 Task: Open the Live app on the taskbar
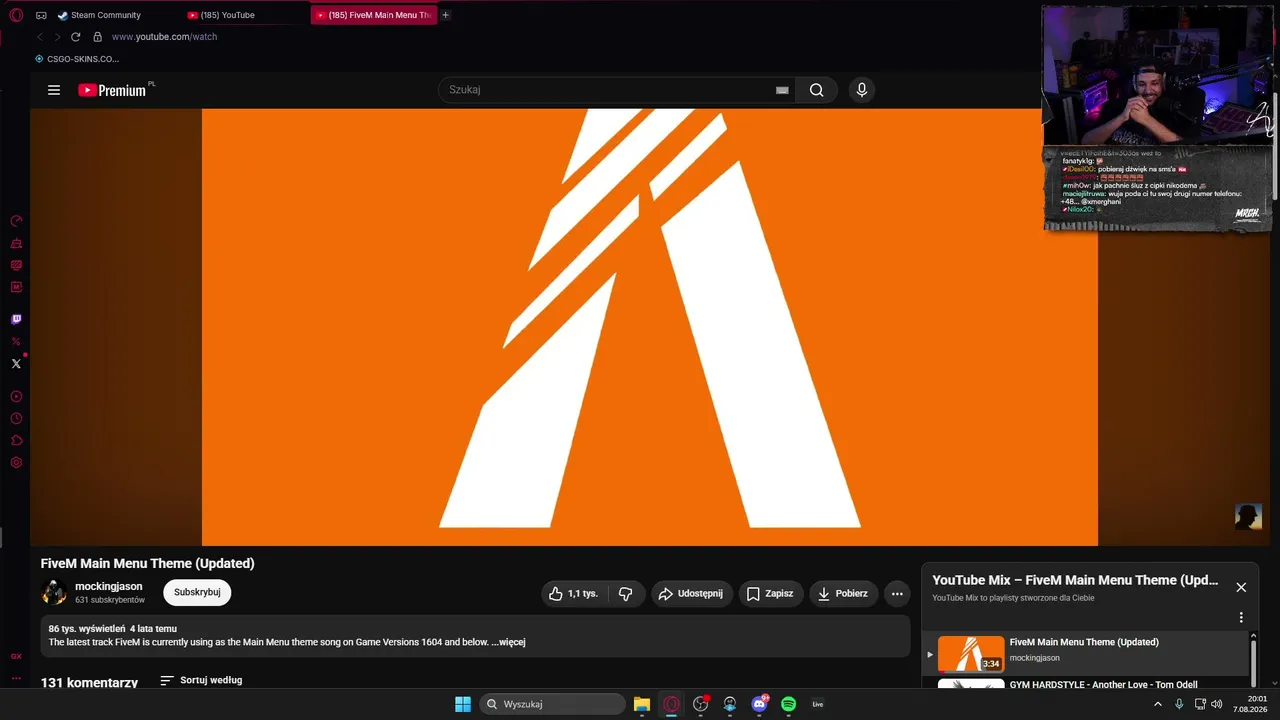pos(818,704)
